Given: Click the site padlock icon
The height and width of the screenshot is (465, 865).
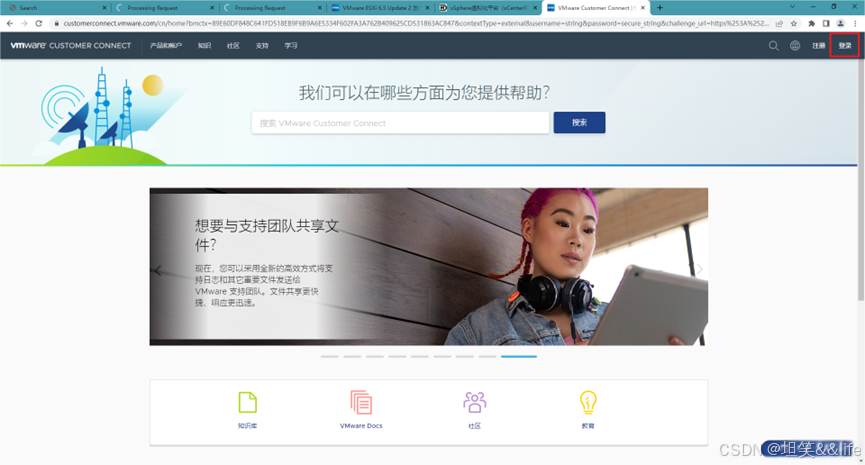Looking at the screenshot, I should (x=56, y=23).
